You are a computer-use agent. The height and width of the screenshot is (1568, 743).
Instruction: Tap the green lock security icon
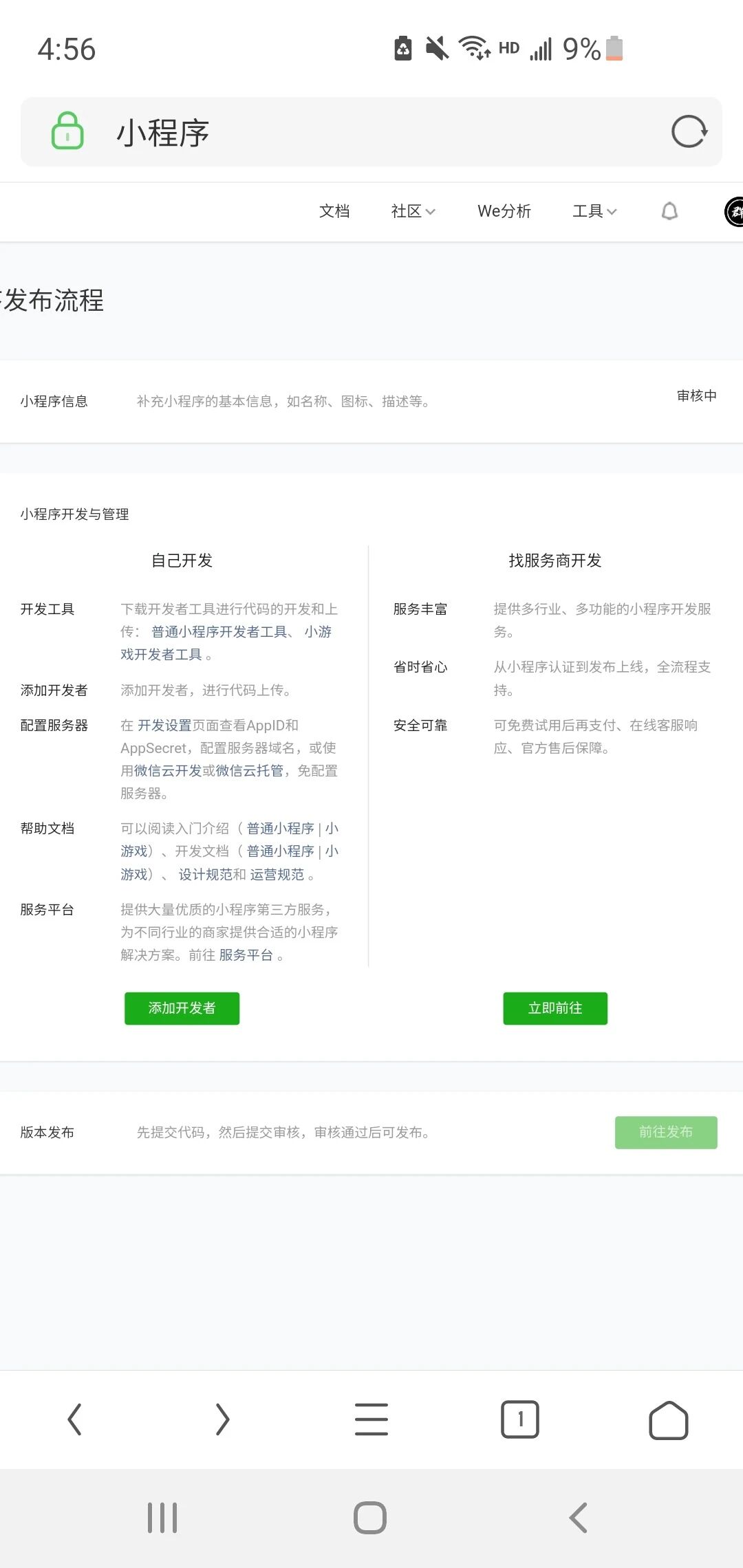pyautogui.click(x=67, y=131)
